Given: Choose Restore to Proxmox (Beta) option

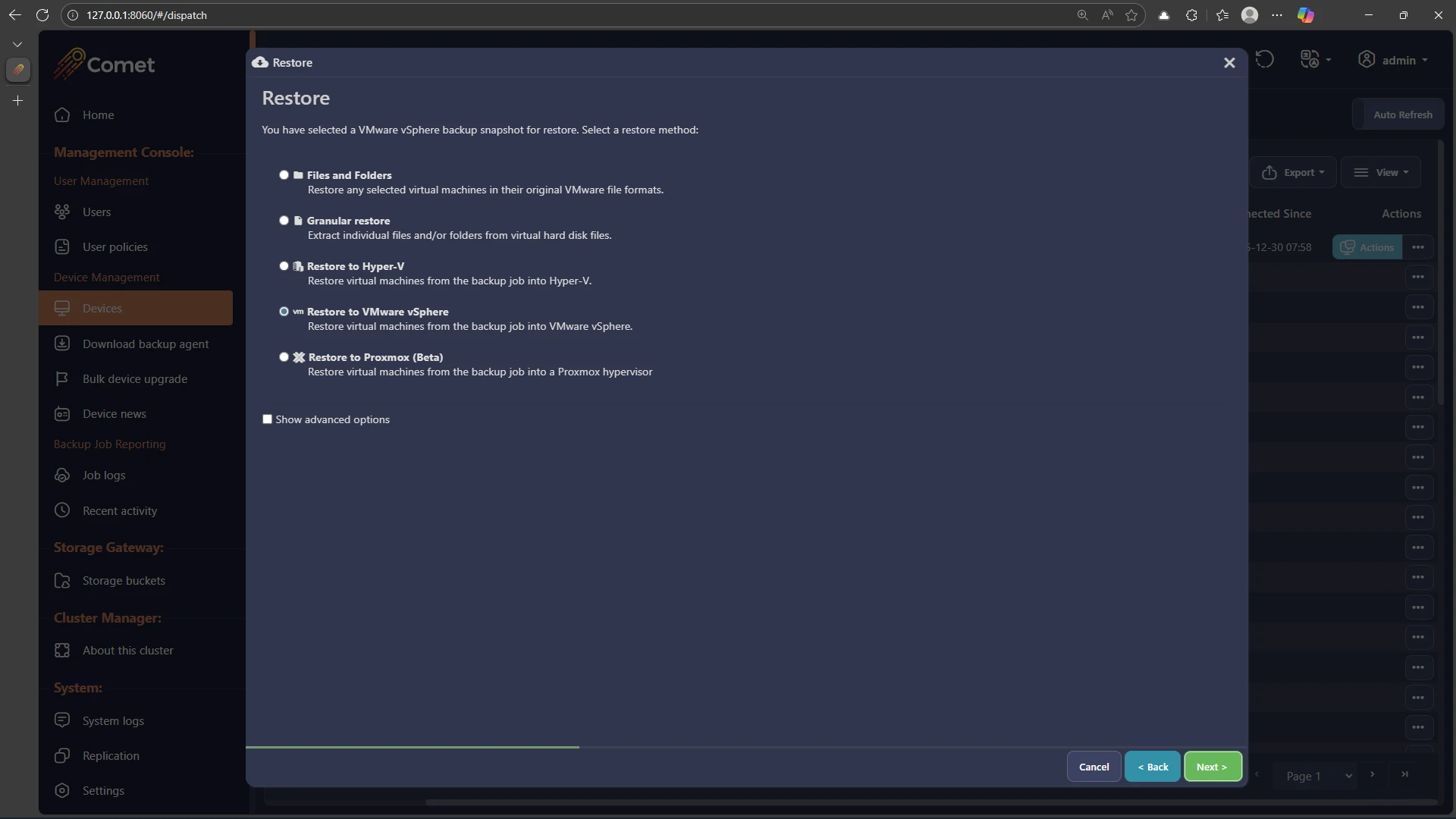Looking at the screenshot, I should (x=284, y=357).
